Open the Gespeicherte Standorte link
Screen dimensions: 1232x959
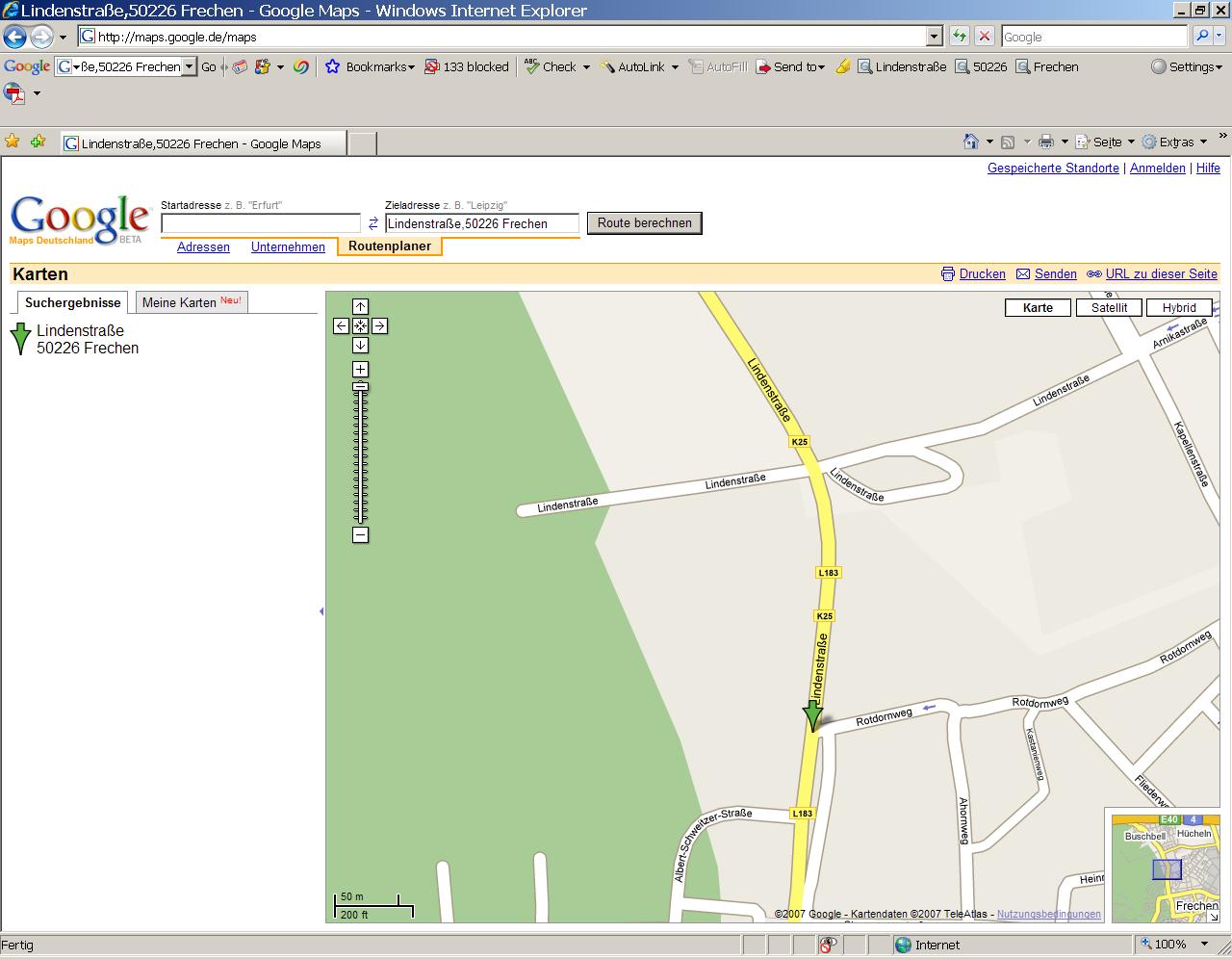tap(1053, 168)
